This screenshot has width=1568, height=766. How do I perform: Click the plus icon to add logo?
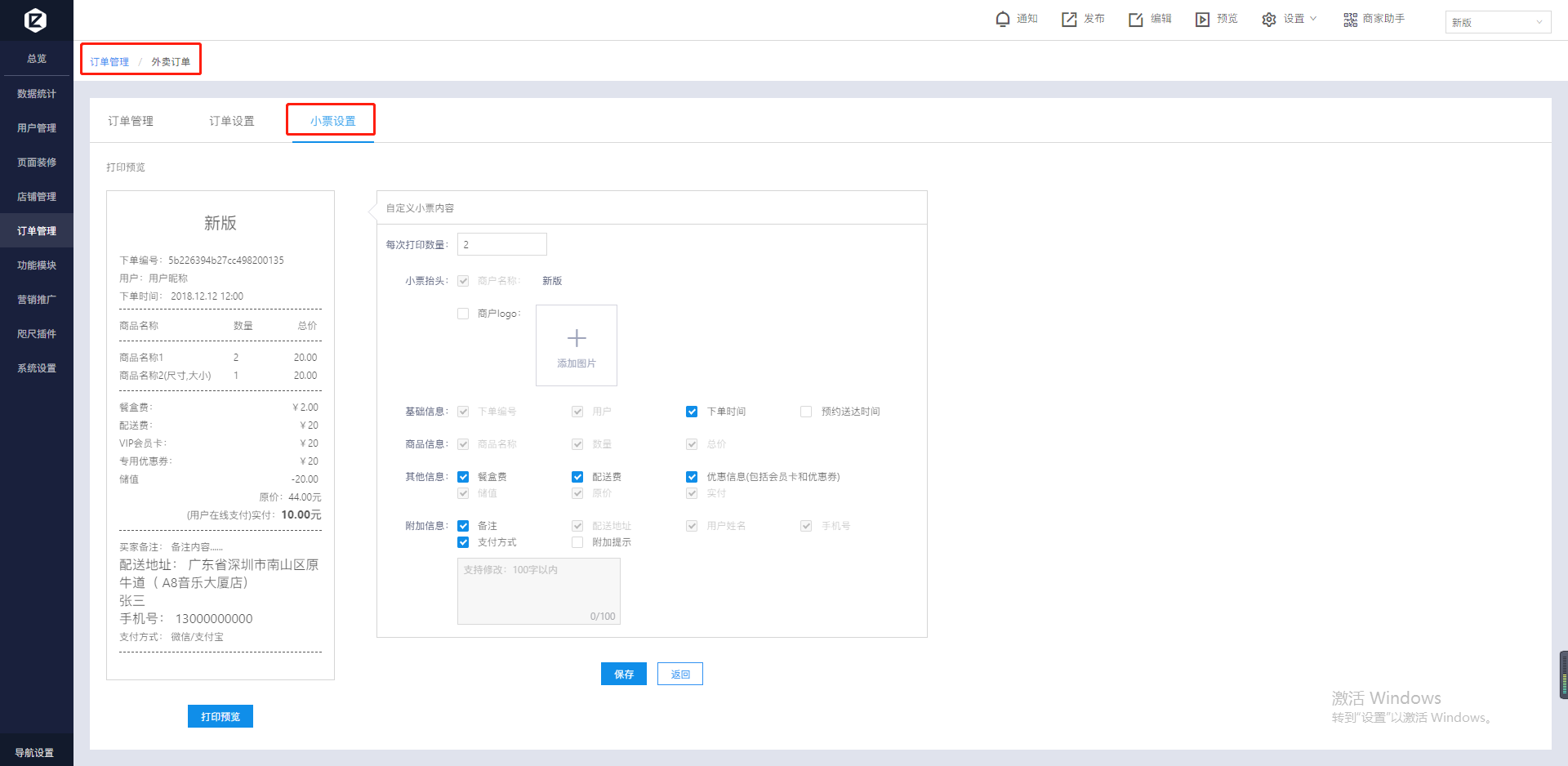[577, 338]
